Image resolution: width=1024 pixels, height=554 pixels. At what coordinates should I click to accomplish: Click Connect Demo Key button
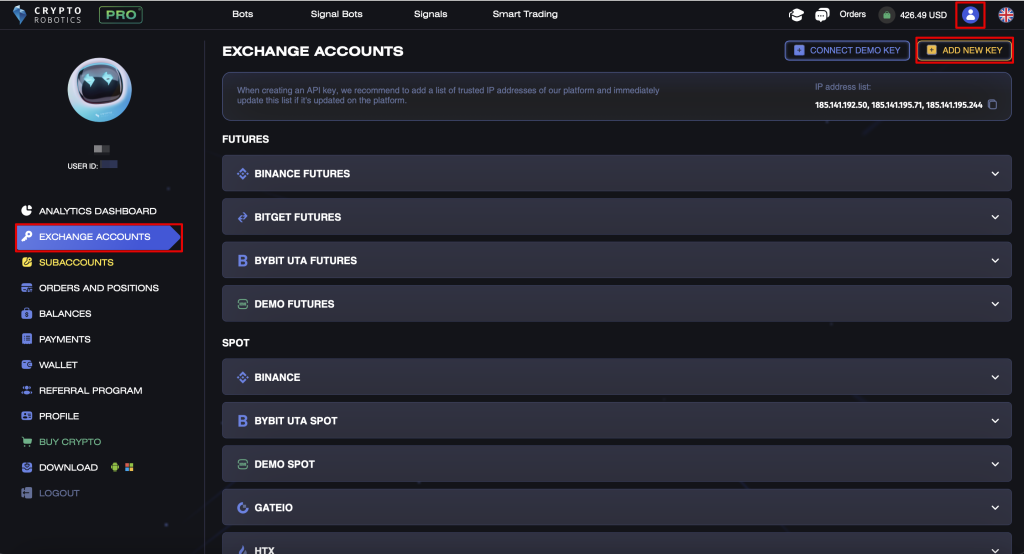tap(847, 50)
